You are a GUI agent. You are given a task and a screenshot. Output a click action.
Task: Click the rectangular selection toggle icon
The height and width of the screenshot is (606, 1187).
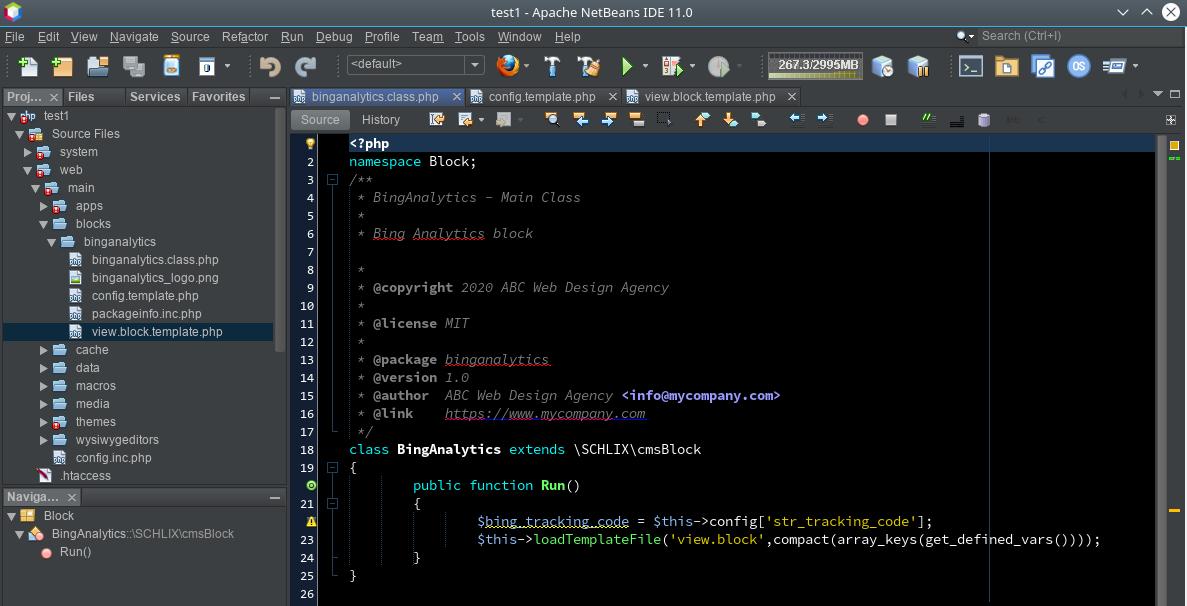[x=664, y=120]
